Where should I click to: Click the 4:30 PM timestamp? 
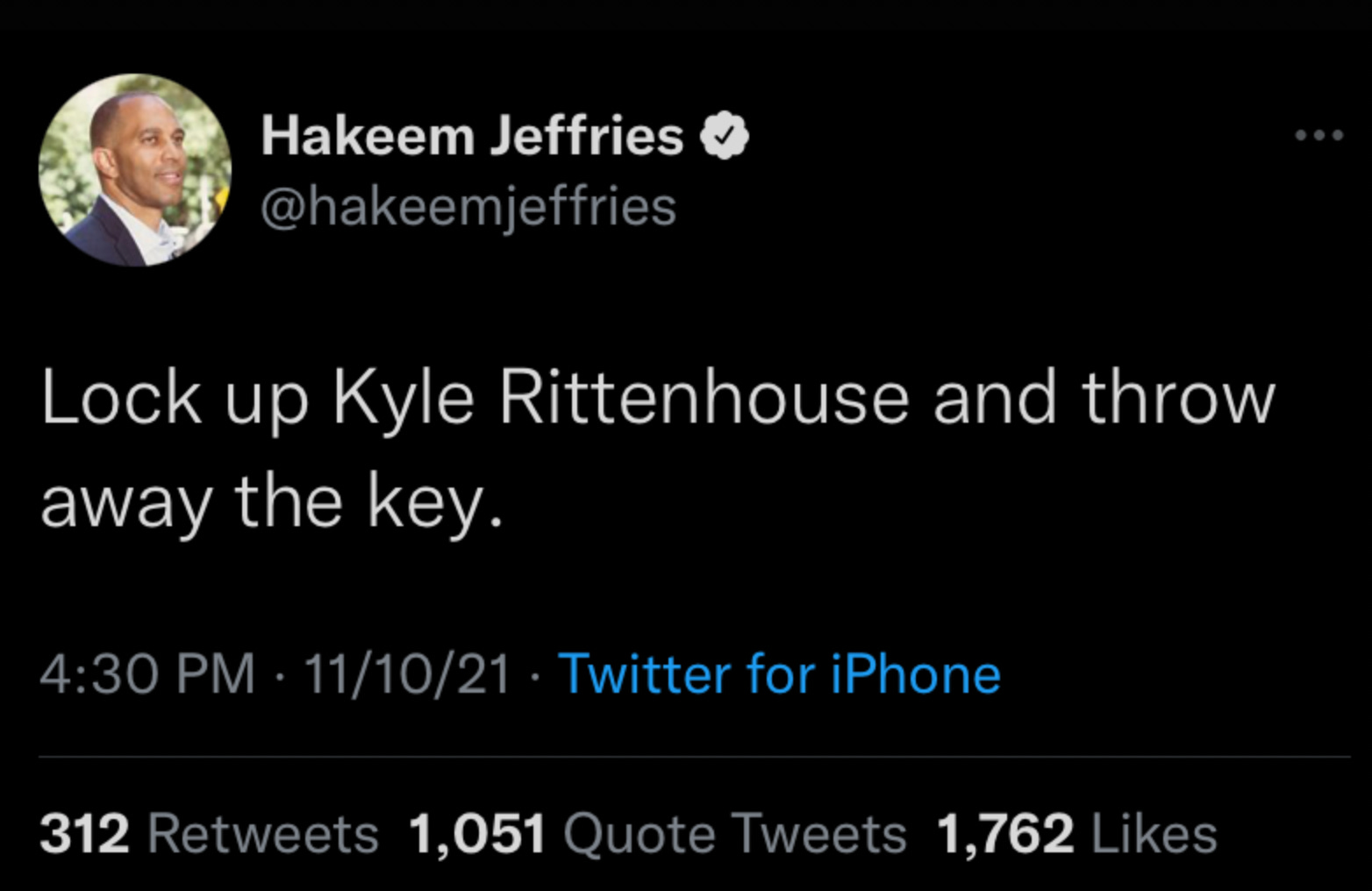click(147, 674)
